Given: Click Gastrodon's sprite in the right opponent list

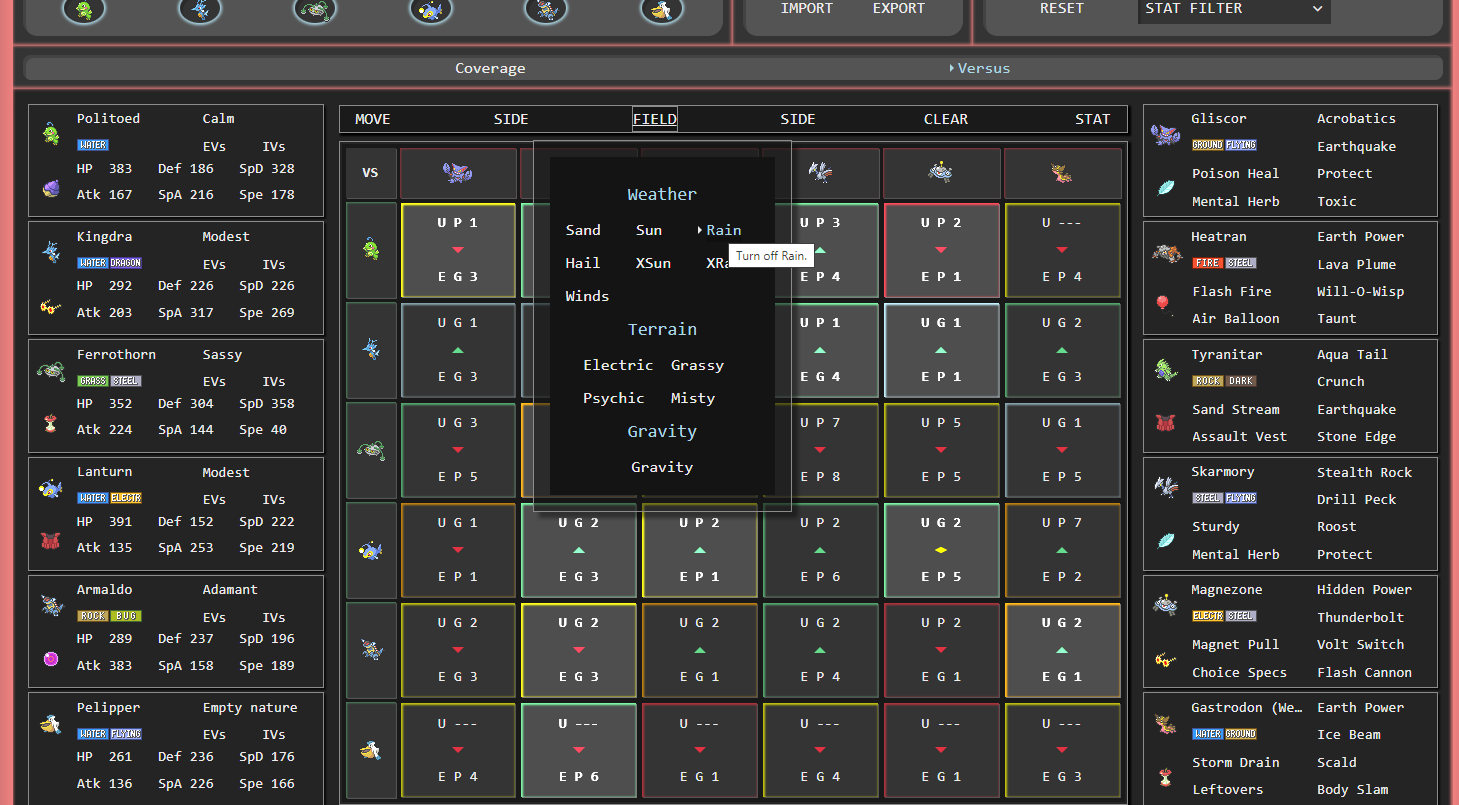Looking at the screenshot, I should [1165, 722].
